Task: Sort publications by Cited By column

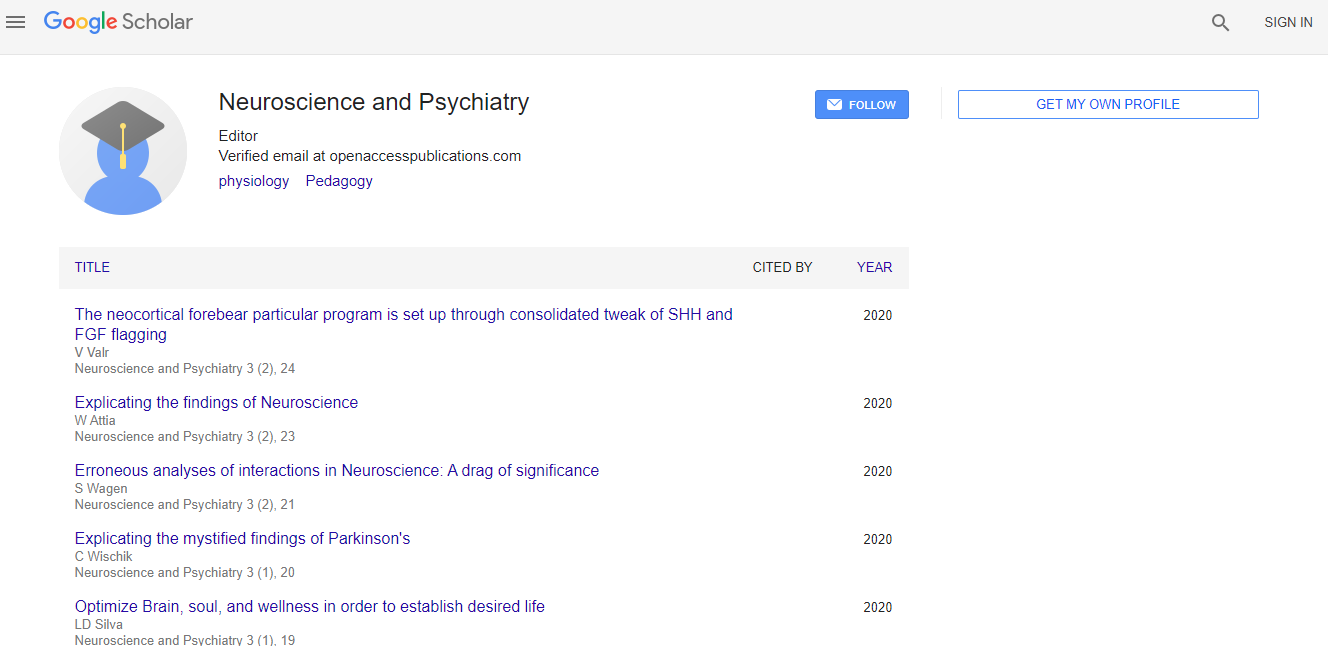Action: pos(782,267)
